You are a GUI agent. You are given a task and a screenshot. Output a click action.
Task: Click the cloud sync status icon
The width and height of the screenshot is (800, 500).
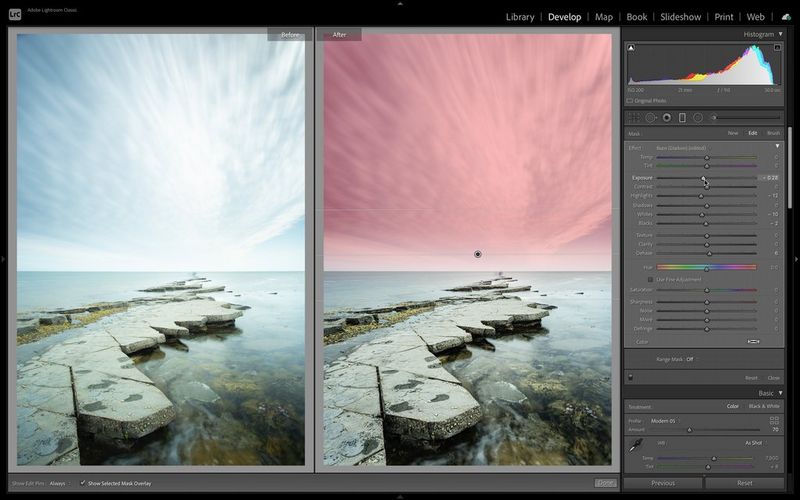click(787, 17)
